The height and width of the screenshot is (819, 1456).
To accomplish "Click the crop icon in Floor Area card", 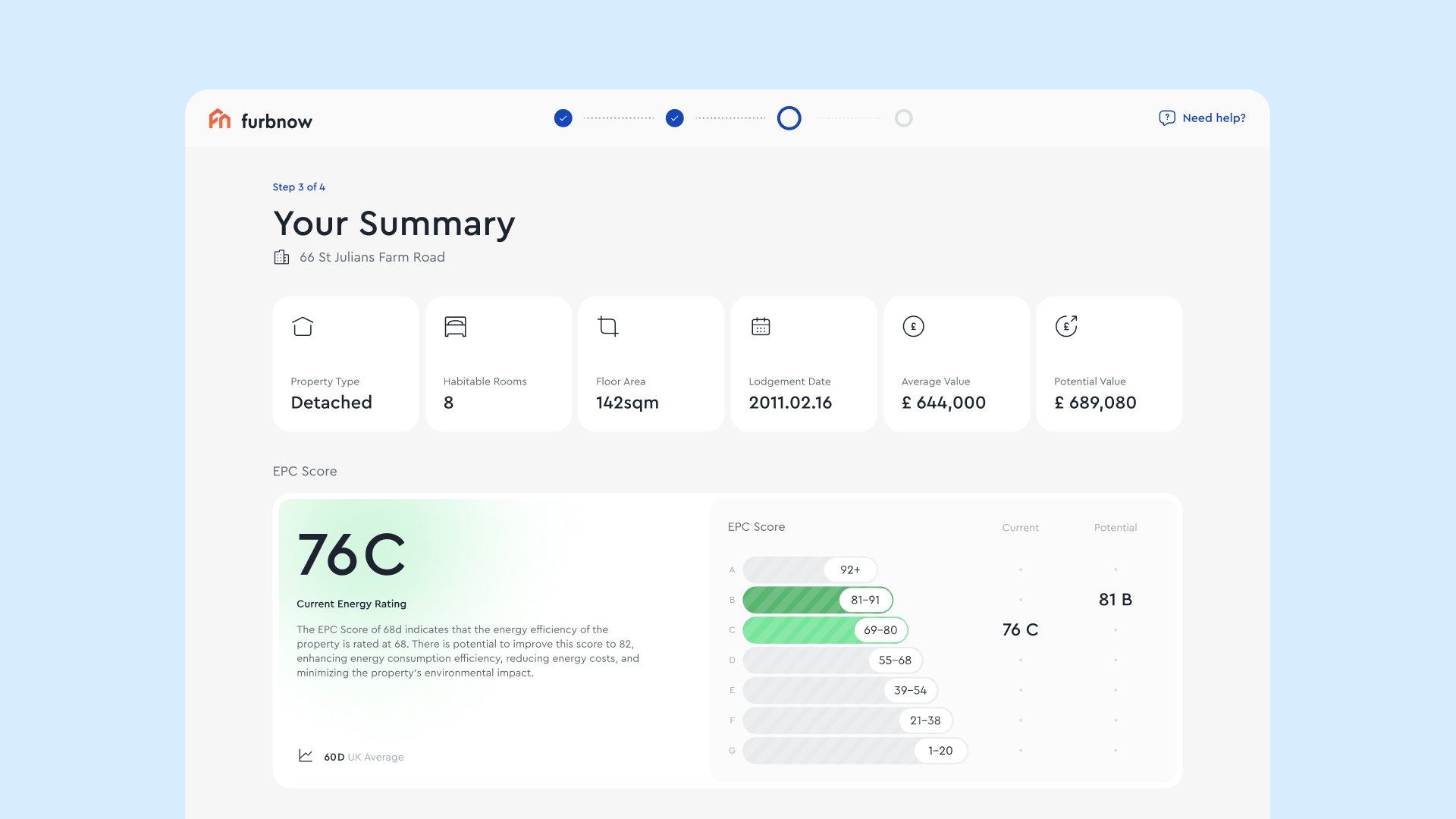I will 608,326.
